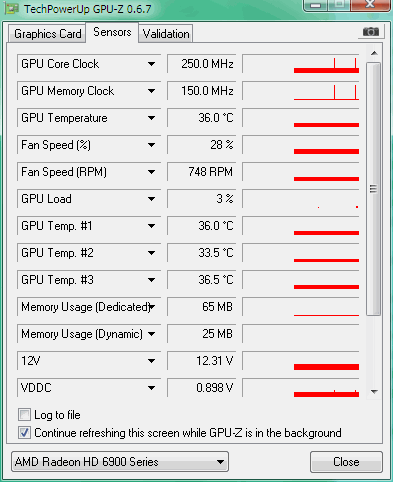393x482 pixels.
Task: Uncheck Continue refreshing in background option
Action: [24, 433]
